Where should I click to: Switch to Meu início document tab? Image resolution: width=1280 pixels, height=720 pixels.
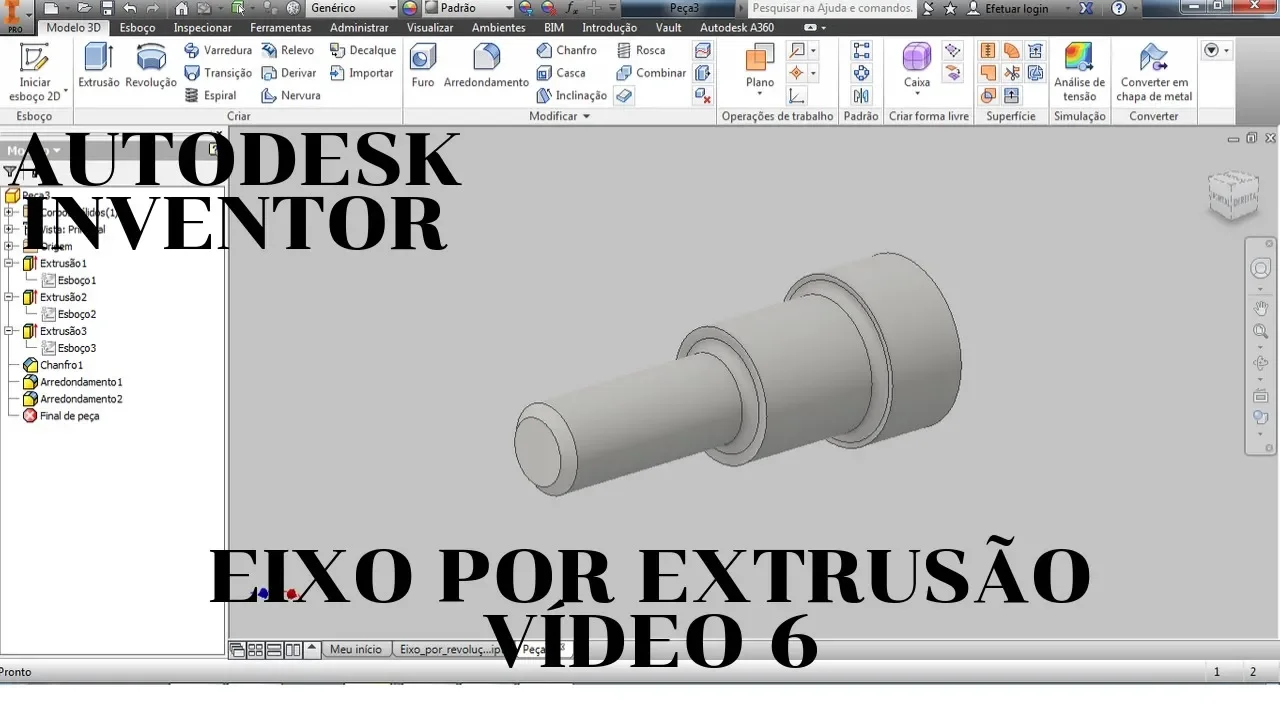pyautogui.click(x=356, y=649)
